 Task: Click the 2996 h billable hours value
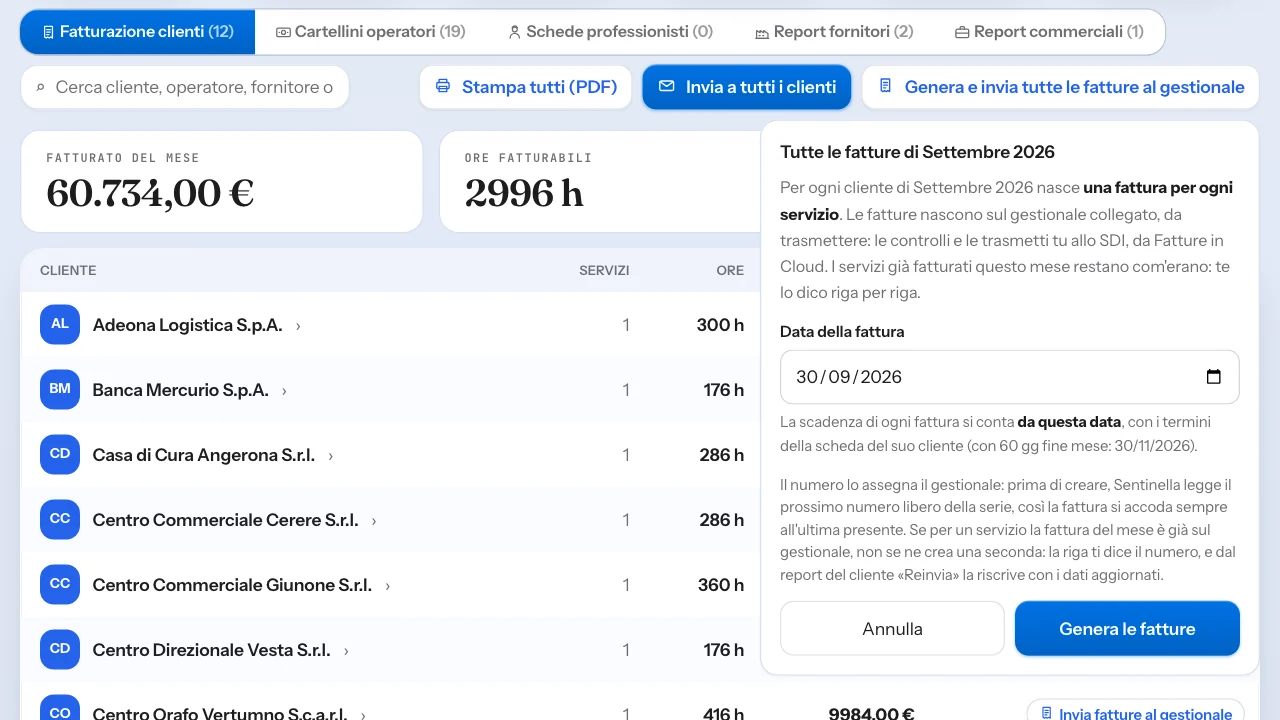pyautogui.click(x=524, y=193)
